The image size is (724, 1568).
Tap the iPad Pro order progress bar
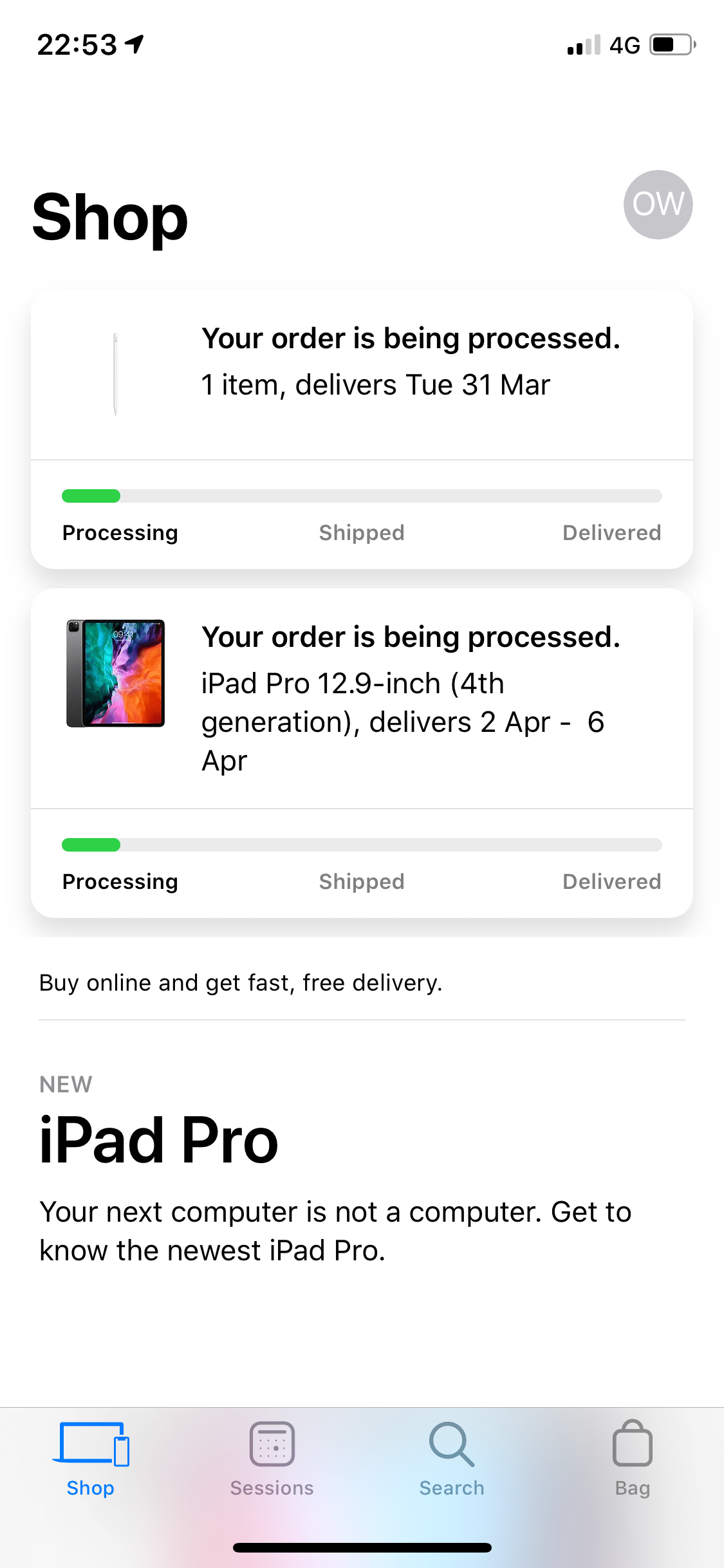[90, 845]
